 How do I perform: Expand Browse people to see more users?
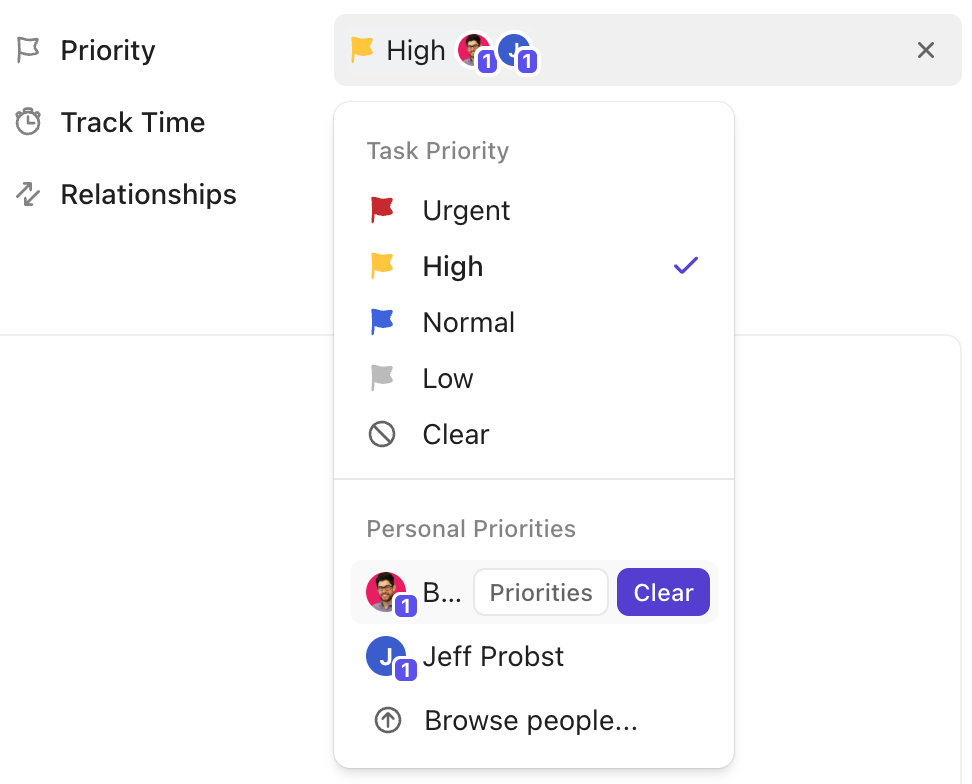(531, 719)
